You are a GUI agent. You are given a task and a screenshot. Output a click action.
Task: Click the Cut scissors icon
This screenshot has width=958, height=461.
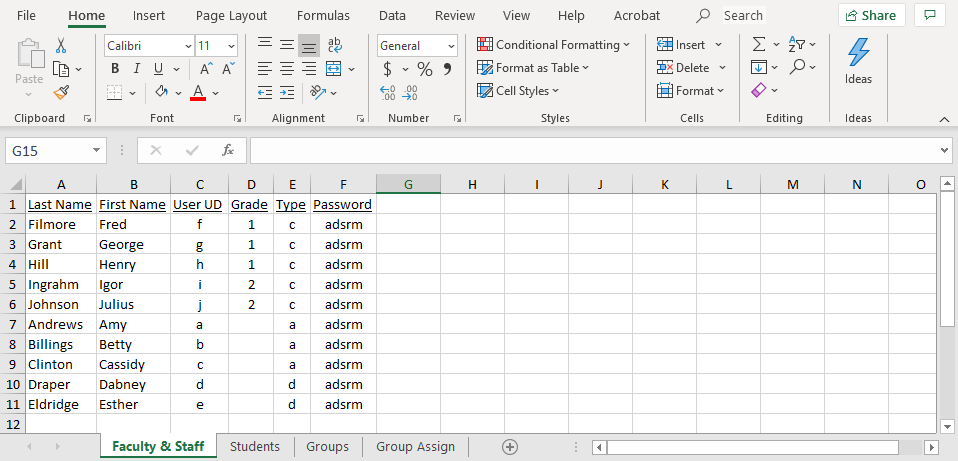point(61,45)
